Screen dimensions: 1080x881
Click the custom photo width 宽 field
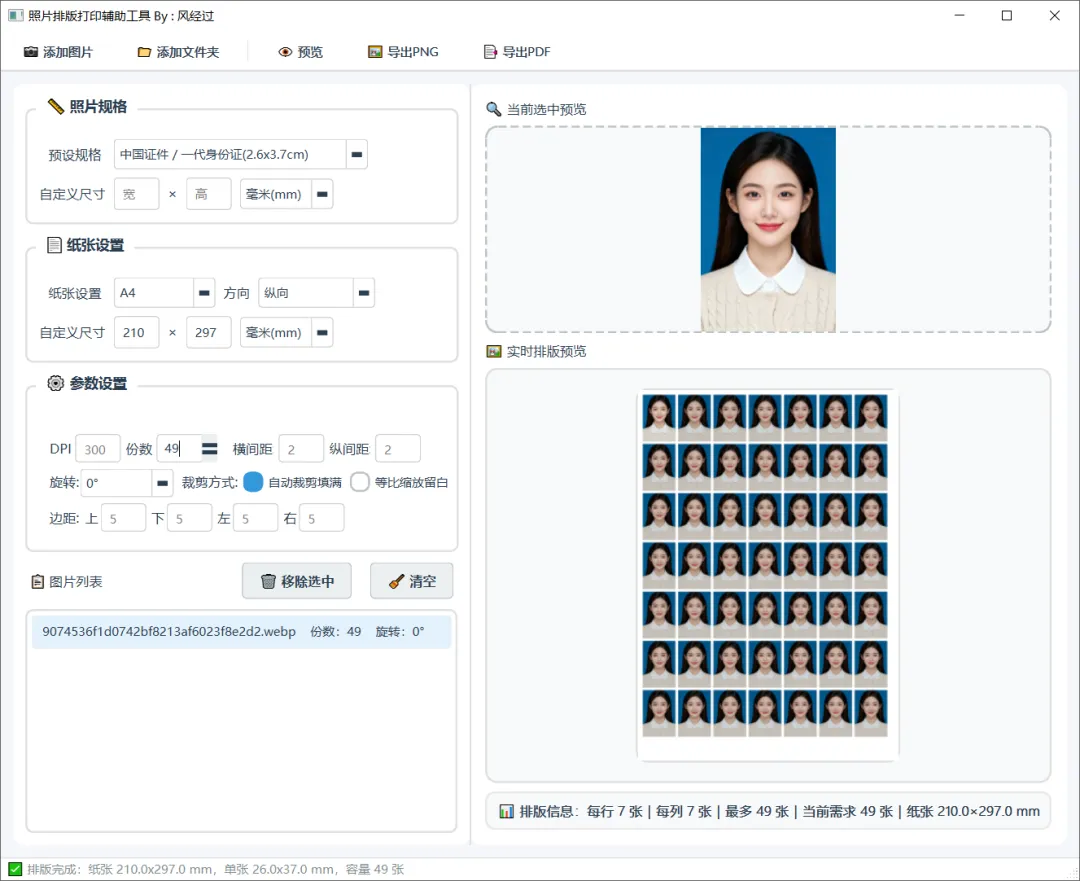(x=136, y=194)
